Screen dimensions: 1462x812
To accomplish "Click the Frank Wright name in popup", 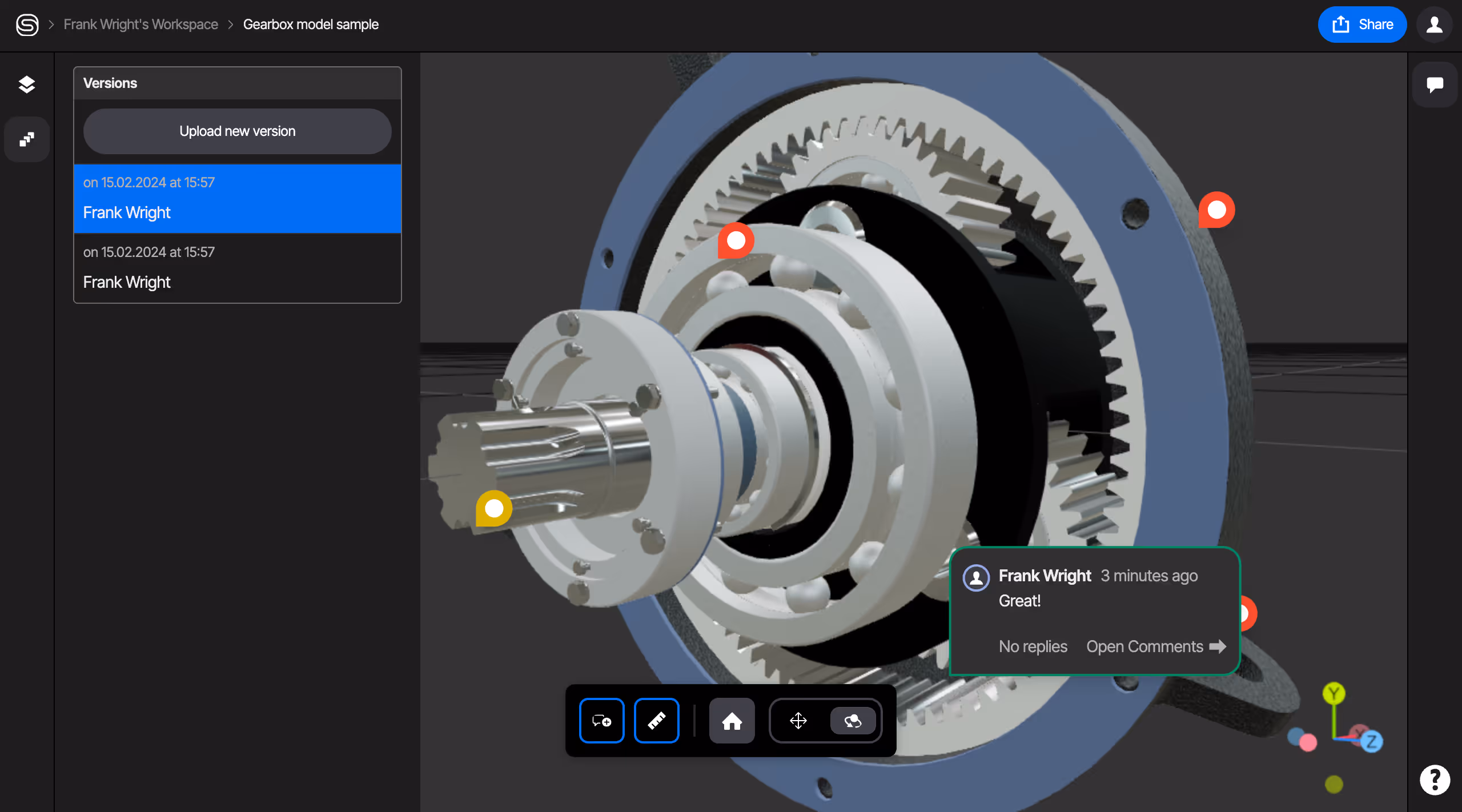I will click(x=1045, y=576).
